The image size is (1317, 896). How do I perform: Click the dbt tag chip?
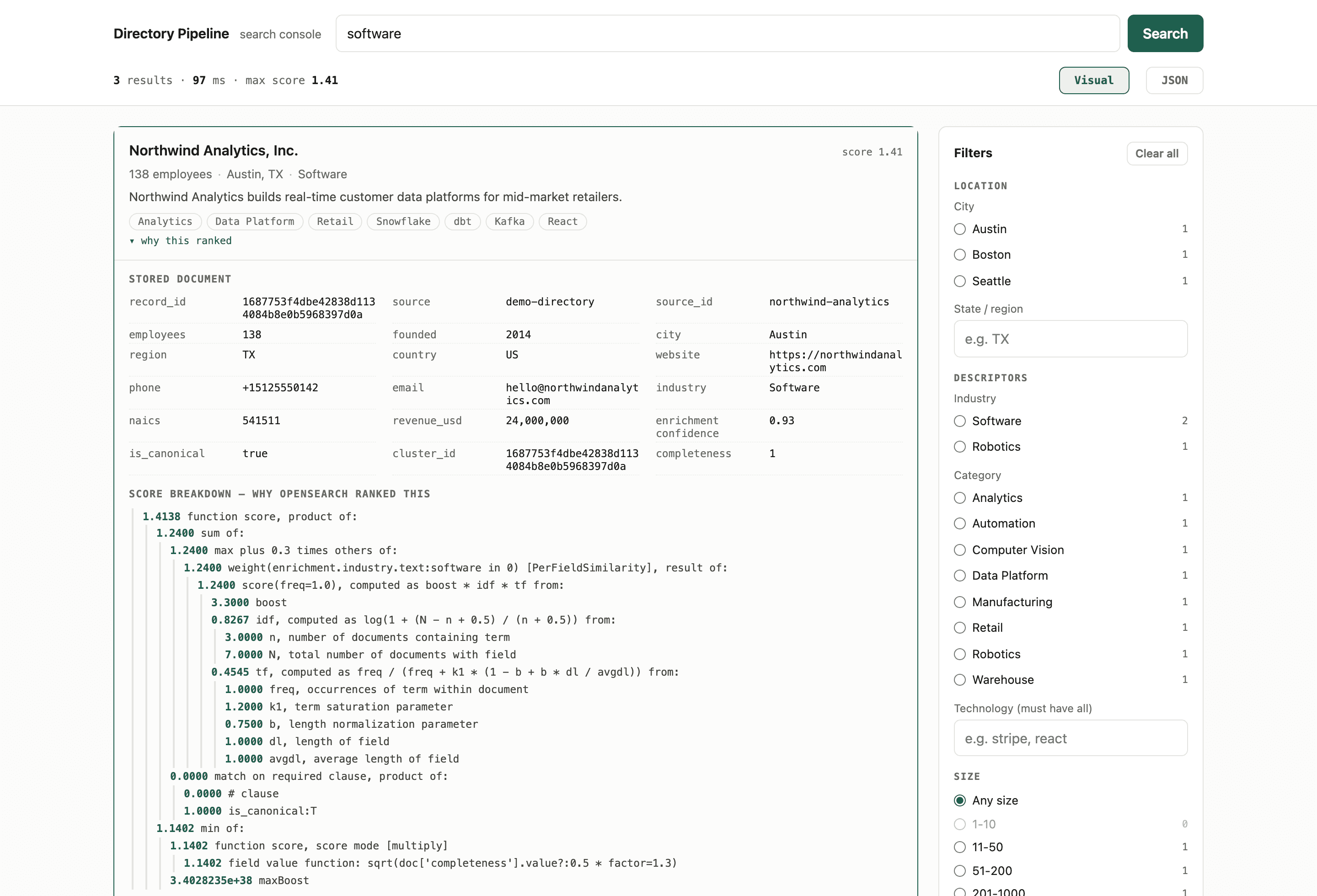pyautogui.click(x=462, y=221)
